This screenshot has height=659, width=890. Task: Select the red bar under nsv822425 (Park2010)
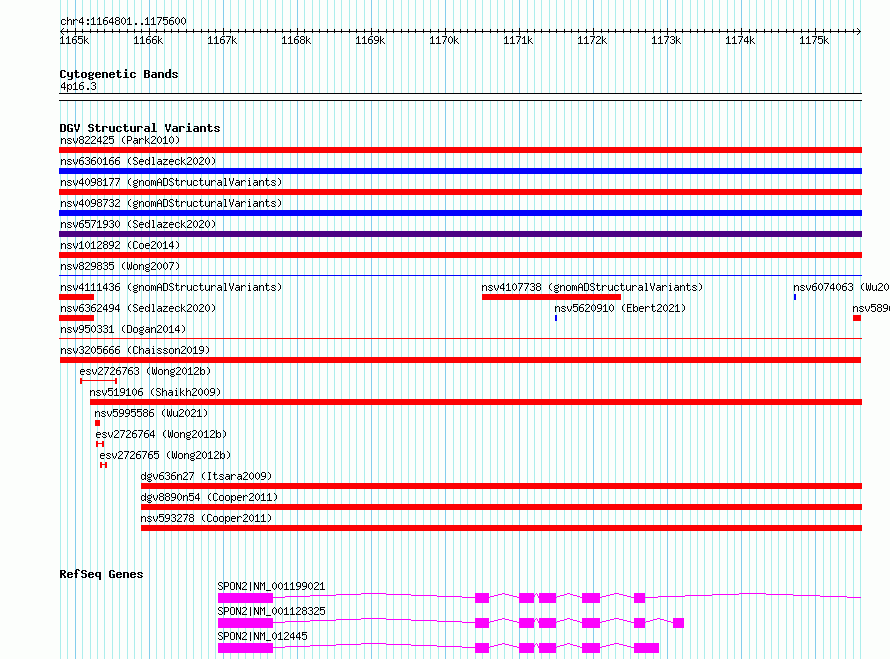coord(460,150)
